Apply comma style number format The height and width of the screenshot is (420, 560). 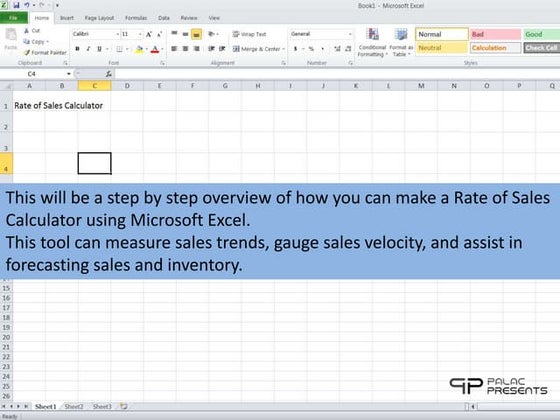point(323,49)
